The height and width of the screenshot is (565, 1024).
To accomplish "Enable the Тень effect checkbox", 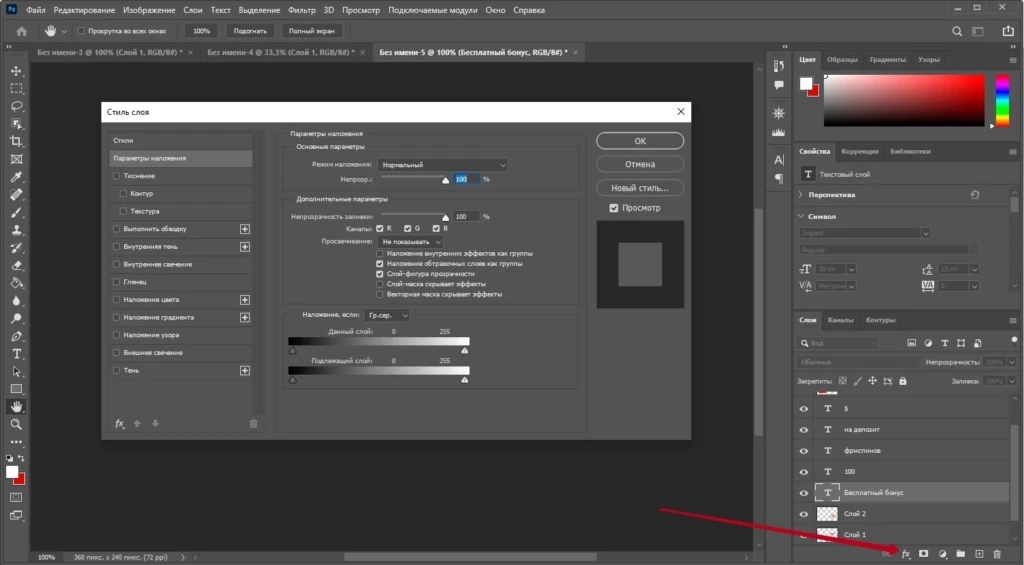I will pos(117,370).
